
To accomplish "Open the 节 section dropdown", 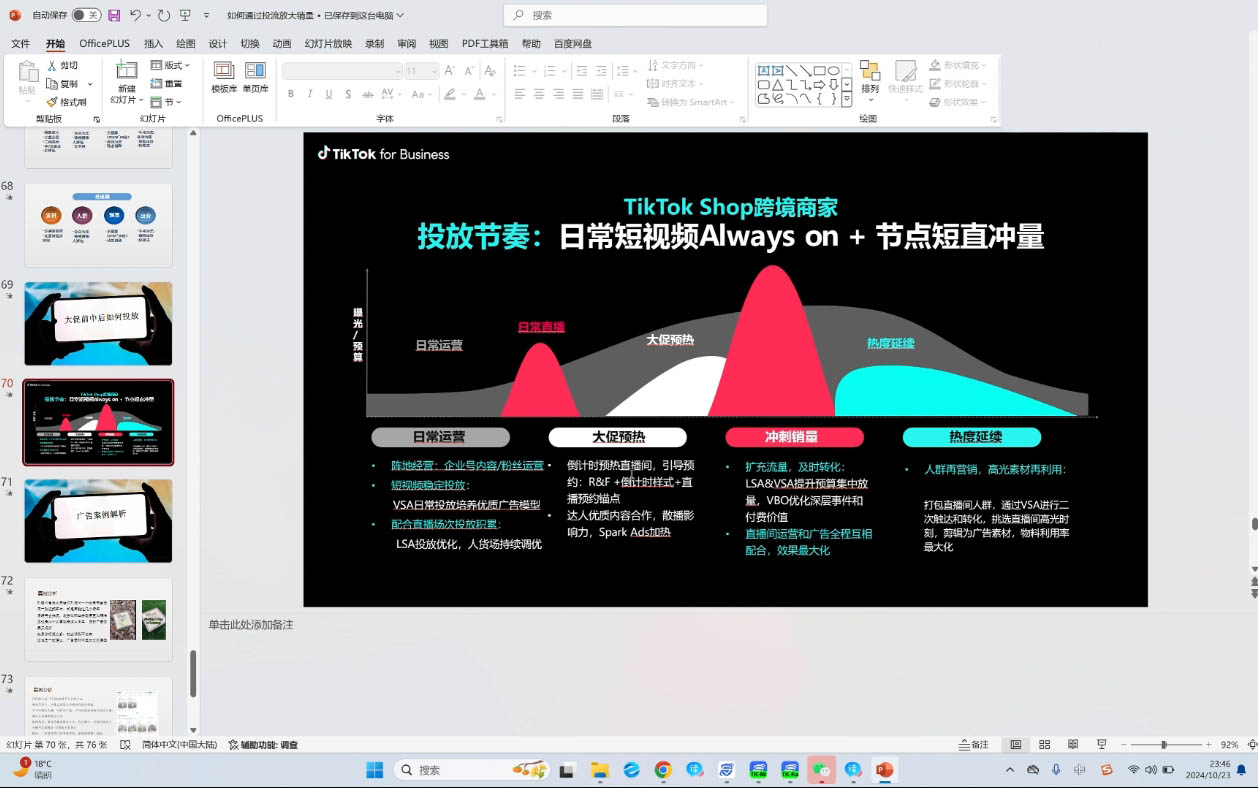I will [167, 101].
